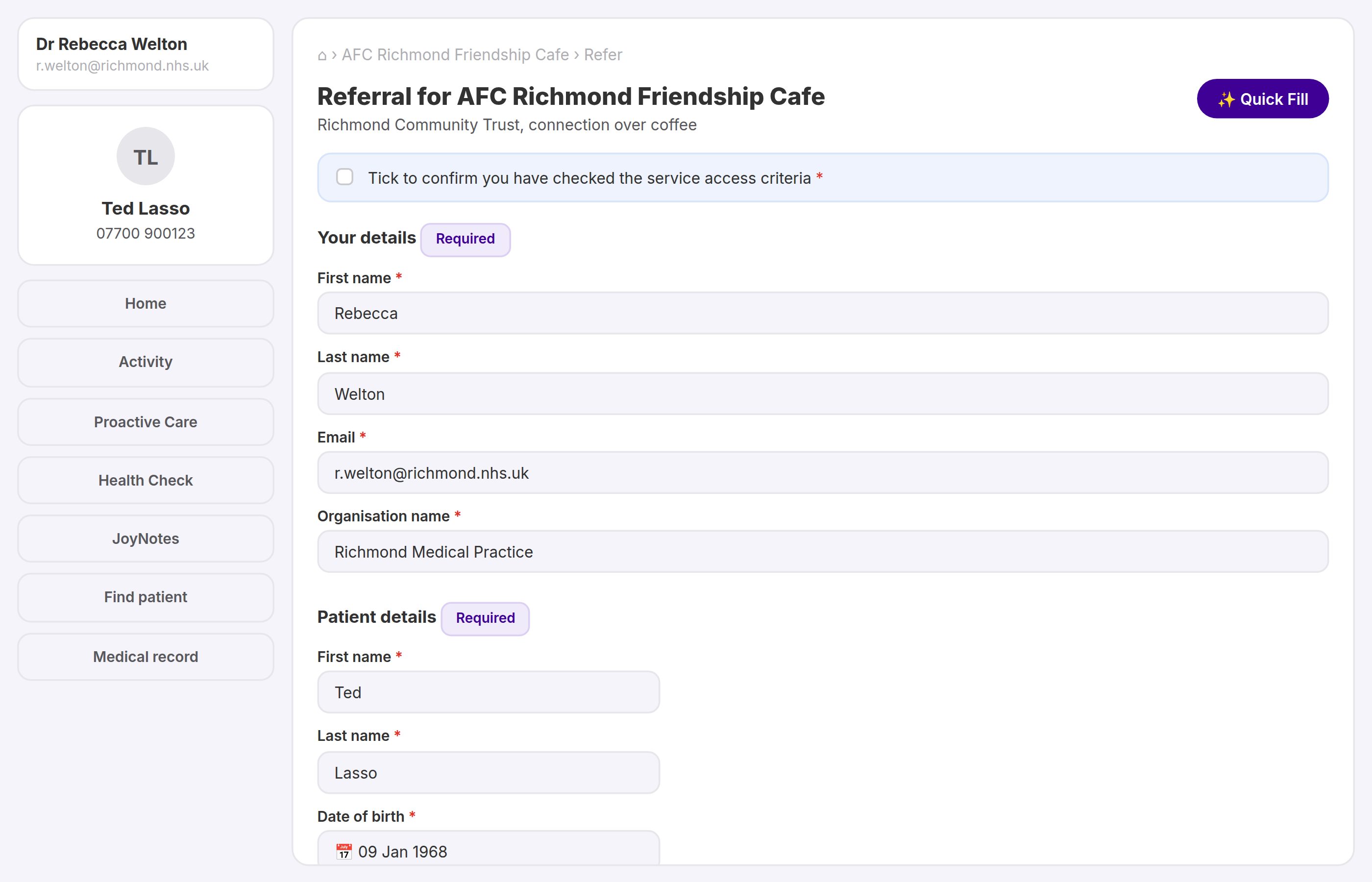
Task: Click the Organisation name field
Action: (823, 552)
